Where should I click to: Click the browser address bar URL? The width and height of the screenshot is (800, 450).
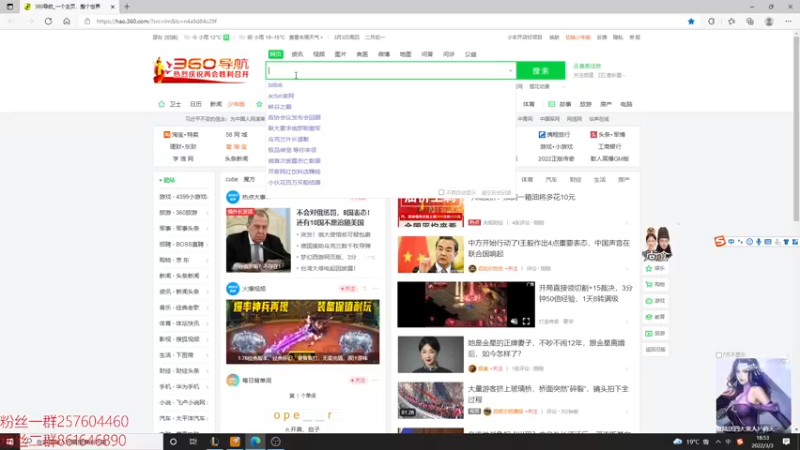tap(156, 21)
